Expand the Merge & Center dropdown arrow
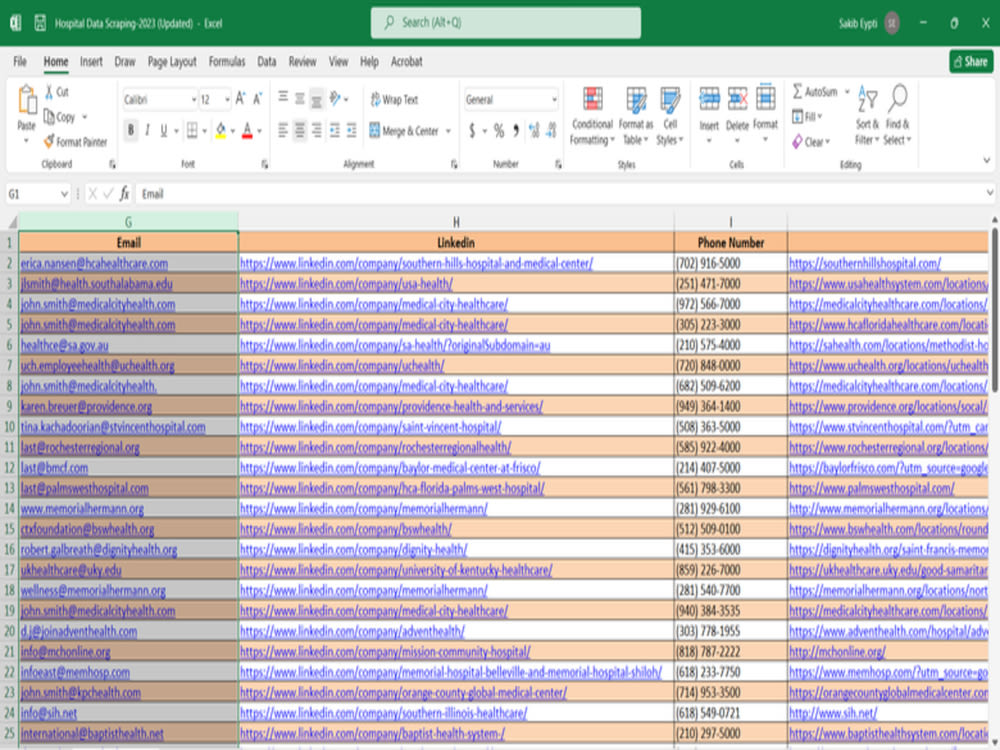The height and width of the screenshot is (750, 1000). pos(448,131)
